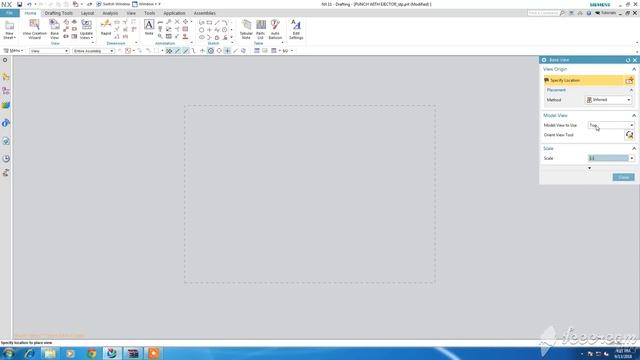
Task: Click the Specify Location row
Action: 589,80
